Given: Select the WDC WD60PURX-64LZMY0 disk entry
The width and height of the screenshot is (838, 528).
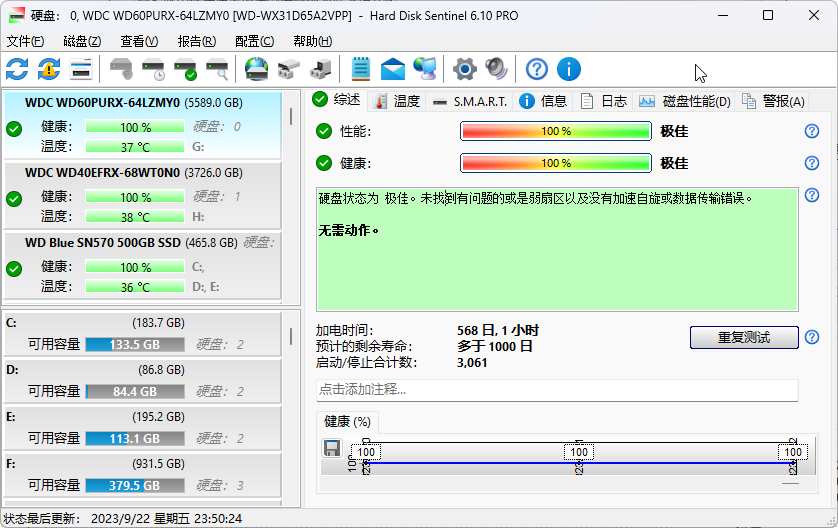Looking at the screenshot, I should [142, 126].
